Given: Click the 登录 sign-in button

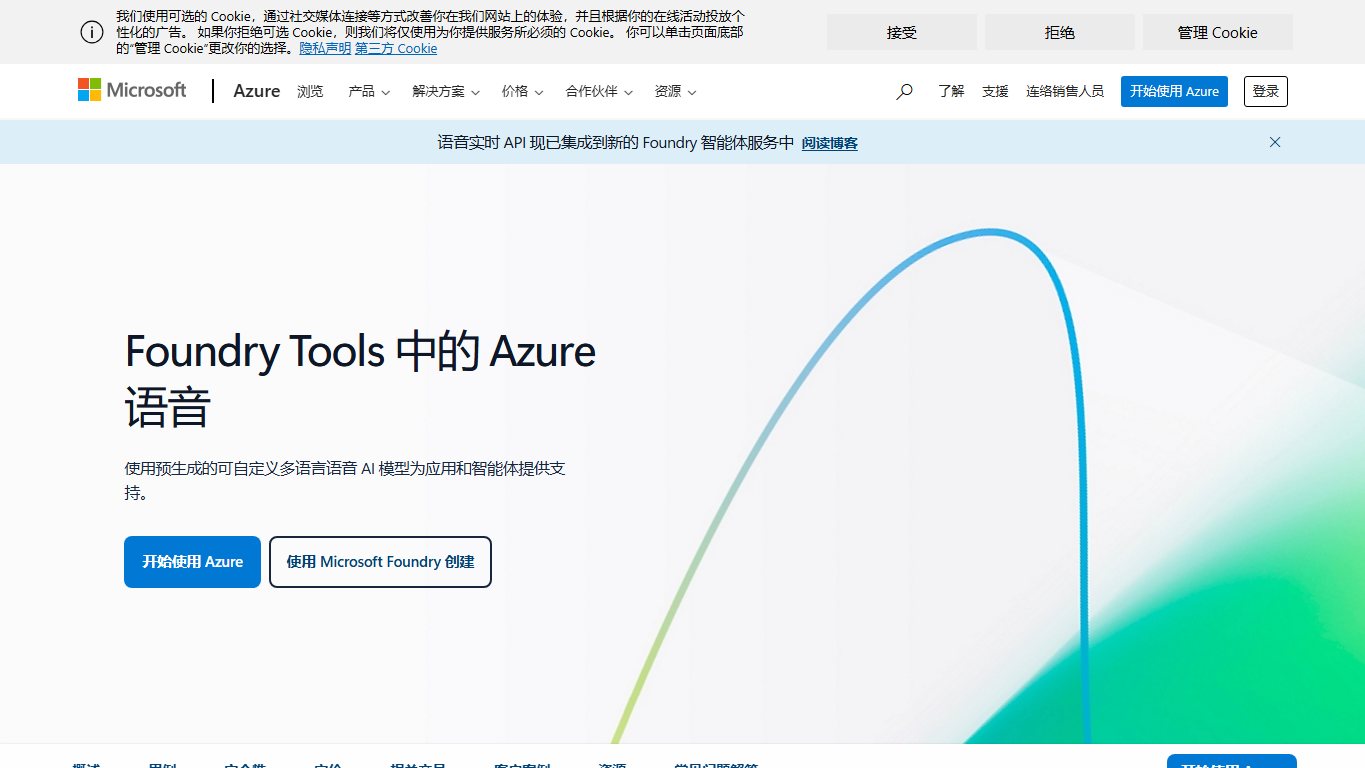Looking at the screenshot, I should click(x=1266, y=91).
